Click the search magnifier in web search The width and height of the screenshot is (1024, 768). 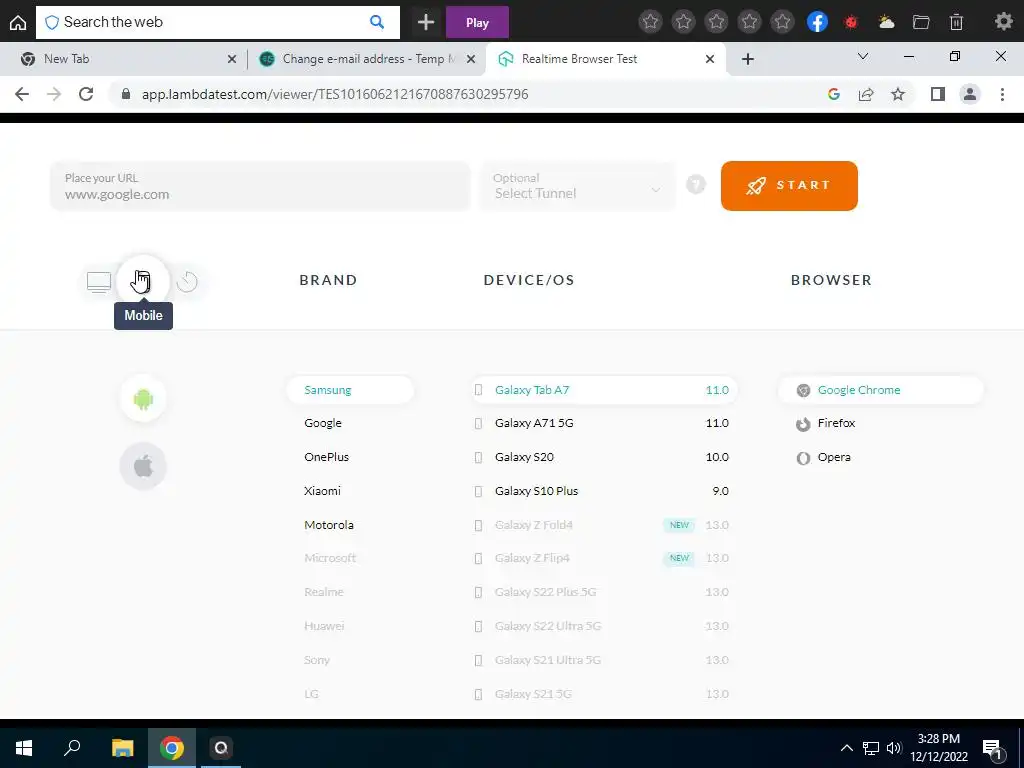pos(377,22)
